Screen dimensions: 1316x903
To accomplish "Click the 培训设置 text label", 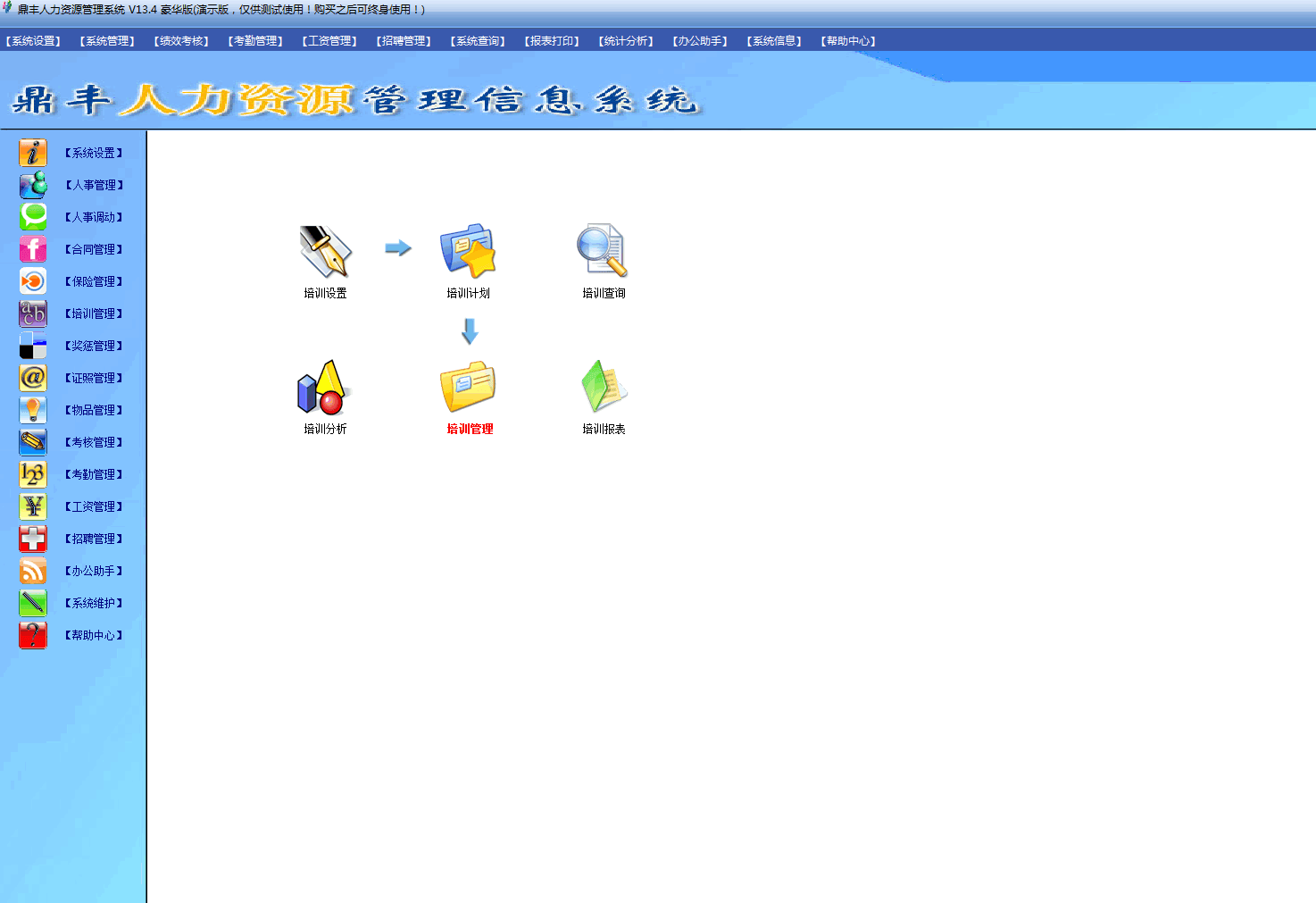I will (x=325, y=293).
